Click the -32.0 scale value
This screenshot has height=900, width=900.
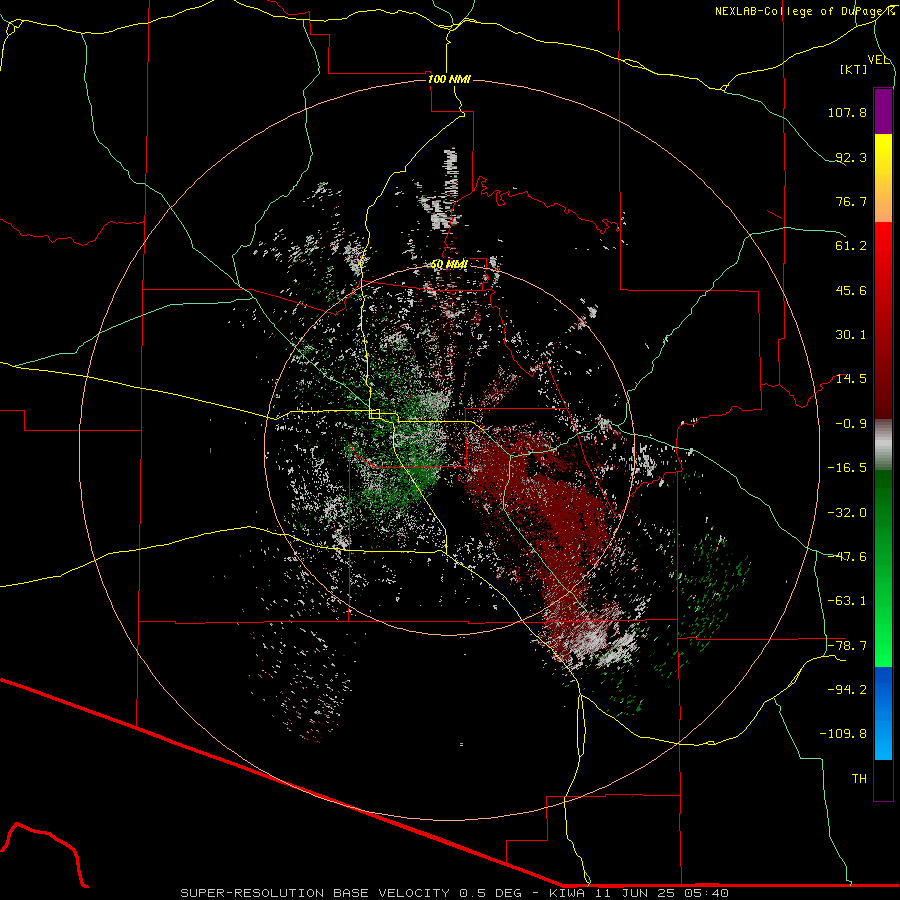tap(847, 513)
